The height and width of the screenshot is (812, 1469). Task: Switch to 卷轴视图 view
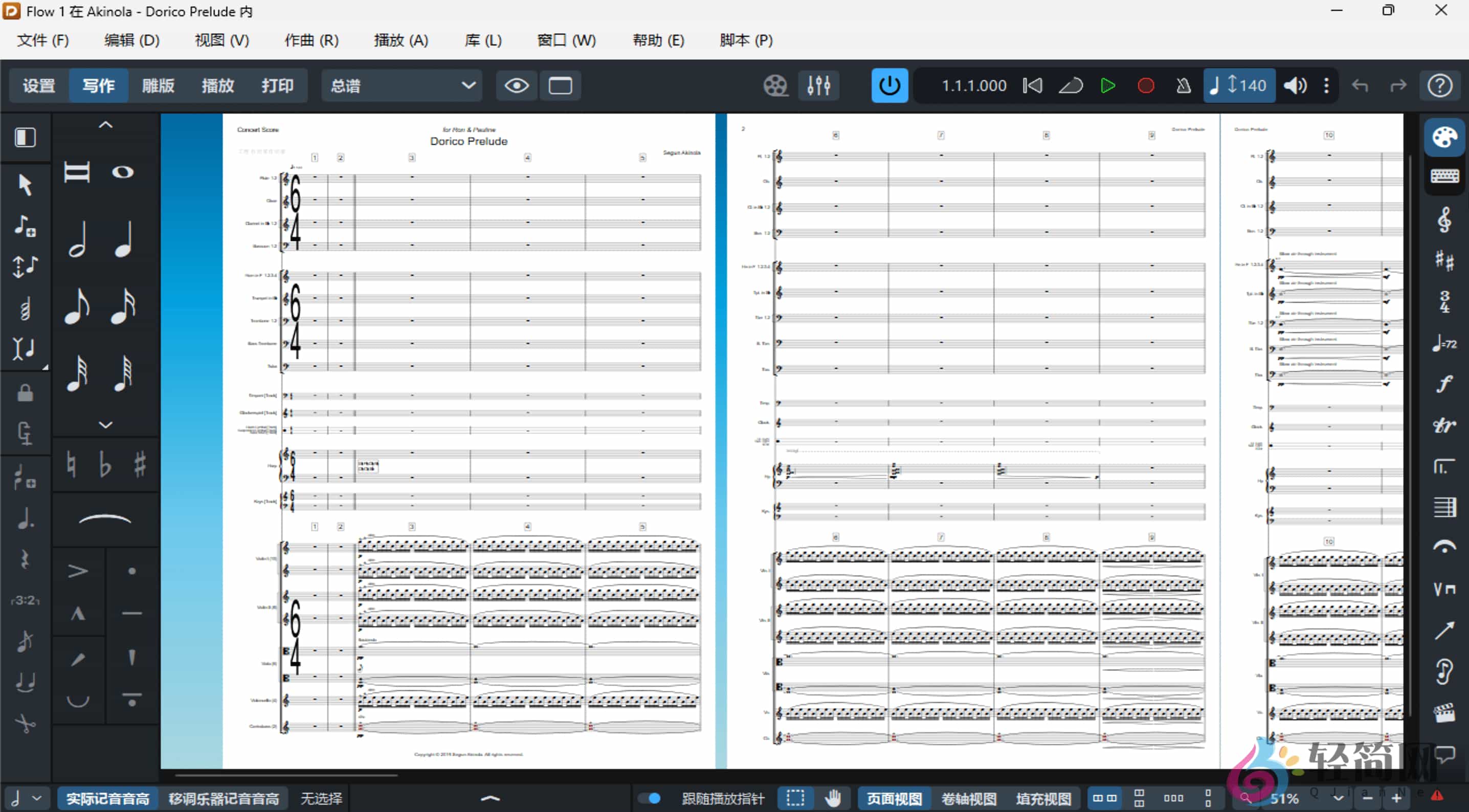pos(968,798)
